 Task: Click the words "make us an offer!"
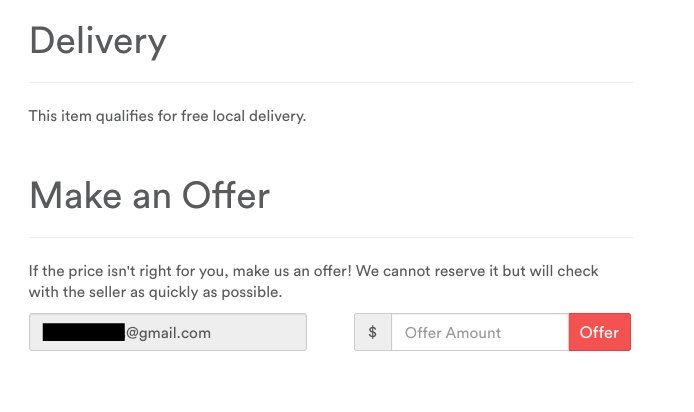[312, 272]
